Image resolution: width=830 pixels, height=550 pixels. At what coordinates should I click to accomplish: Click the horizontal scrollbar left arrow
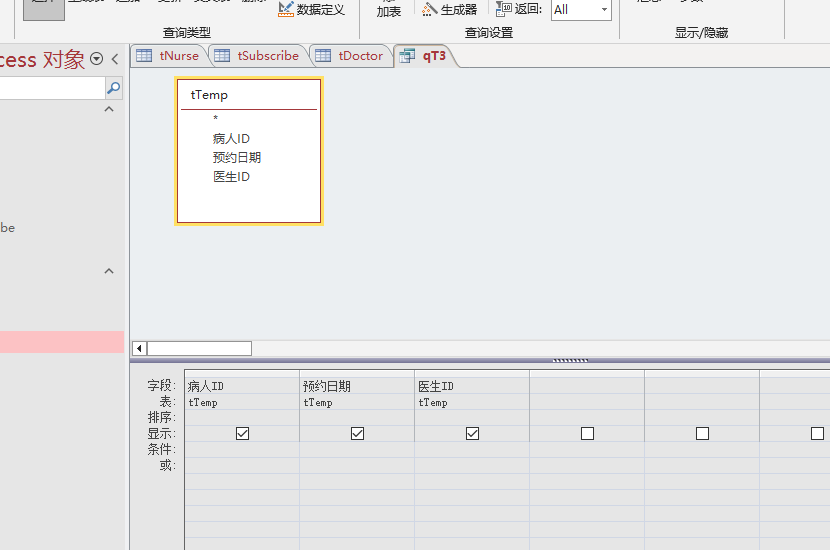tap(139, 348)
